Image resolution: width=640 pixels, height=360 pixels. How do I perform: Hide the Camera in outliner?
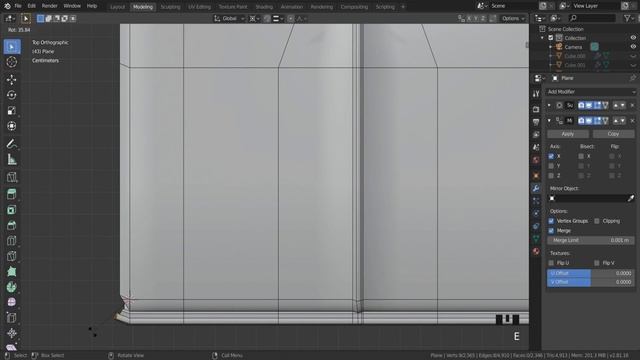pos(633,47)
